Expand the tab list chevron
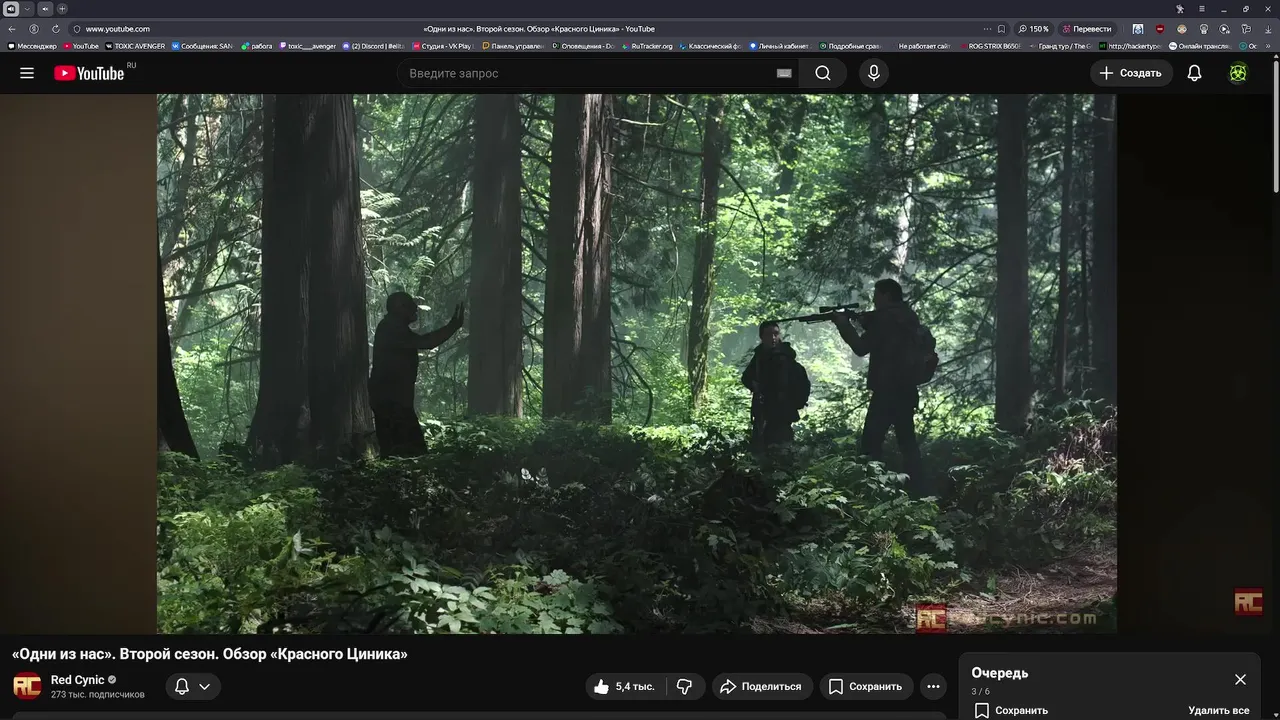The image size is (1280, 720). coord(28,9)
